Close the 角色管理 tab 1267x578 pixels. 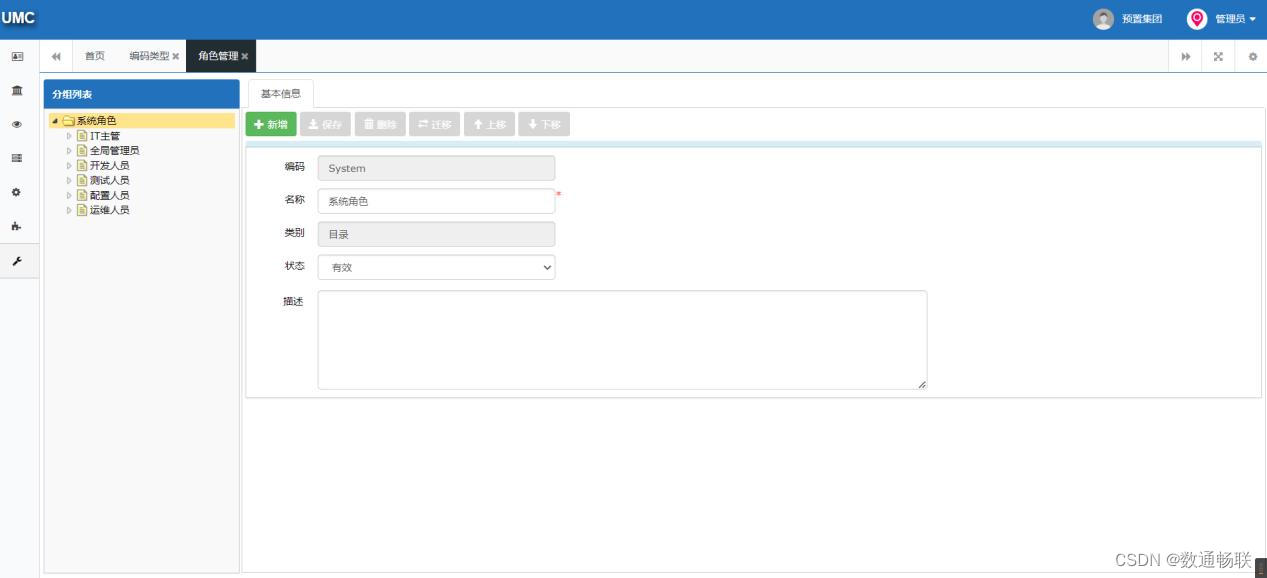click(245, 57)
